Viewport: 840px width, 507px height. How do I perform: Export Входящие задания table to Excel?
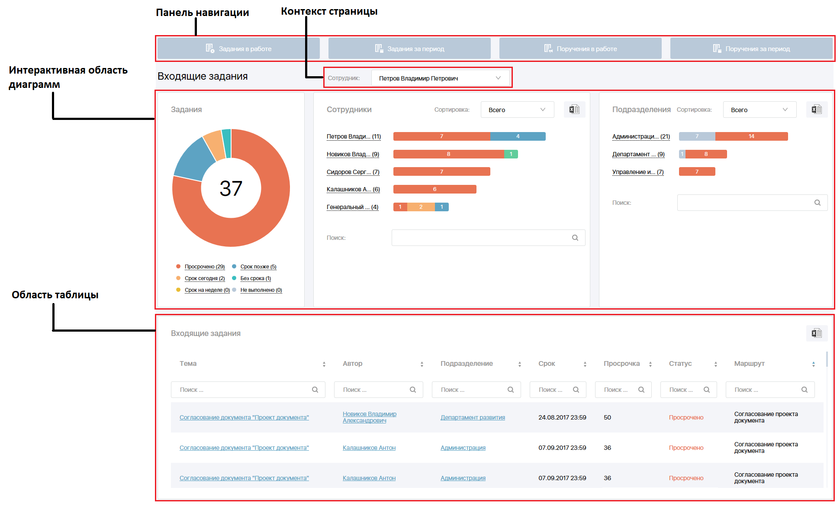coord(817,334)
